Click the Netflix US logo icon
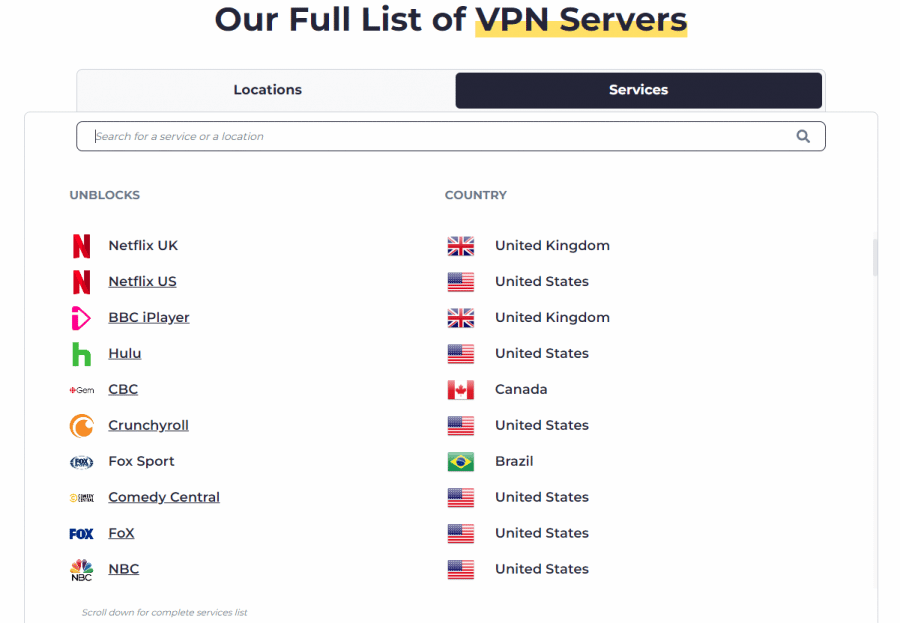This screenshot has width=900, height=623. [82, 282]
